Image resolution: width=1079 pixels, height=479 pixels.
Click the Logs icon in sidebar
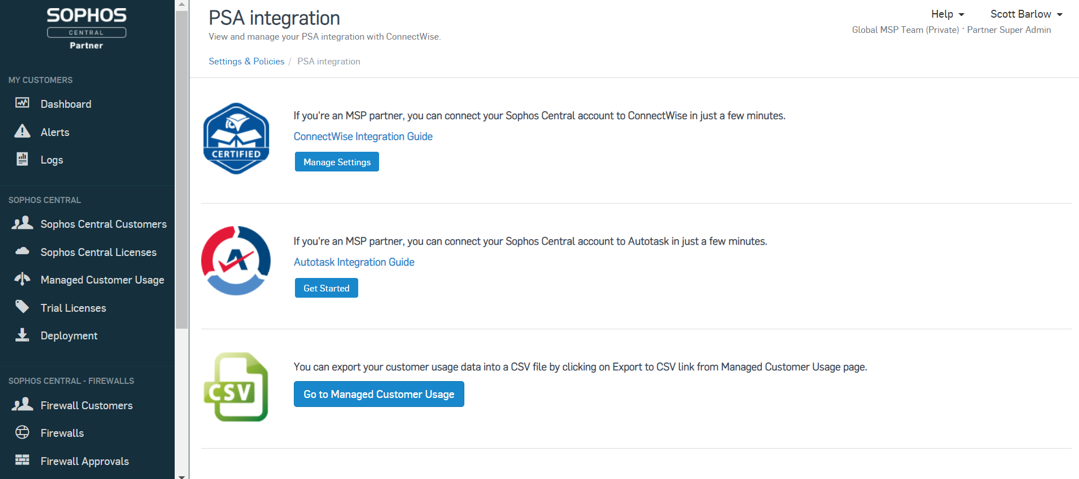22,160
